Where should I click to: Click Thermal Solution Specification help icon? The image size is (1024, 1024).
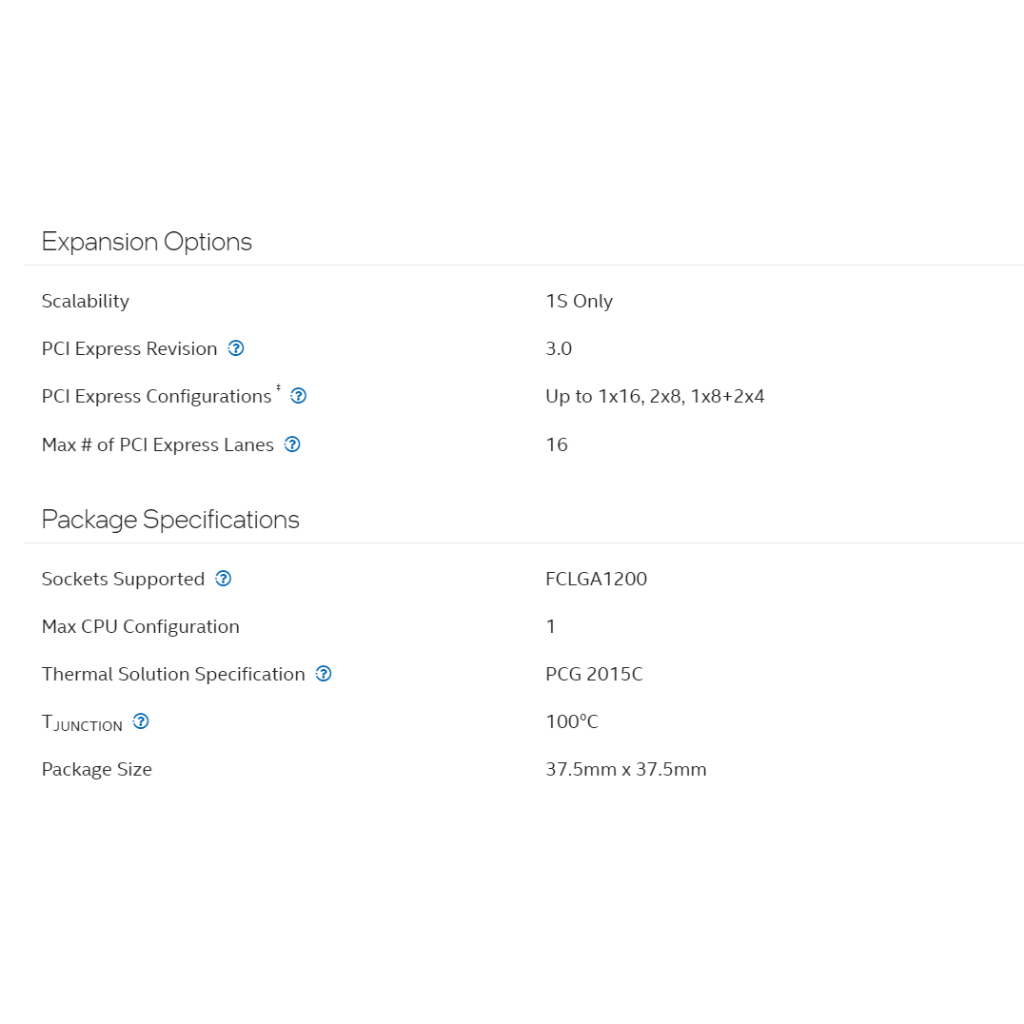tap(323, 674)
